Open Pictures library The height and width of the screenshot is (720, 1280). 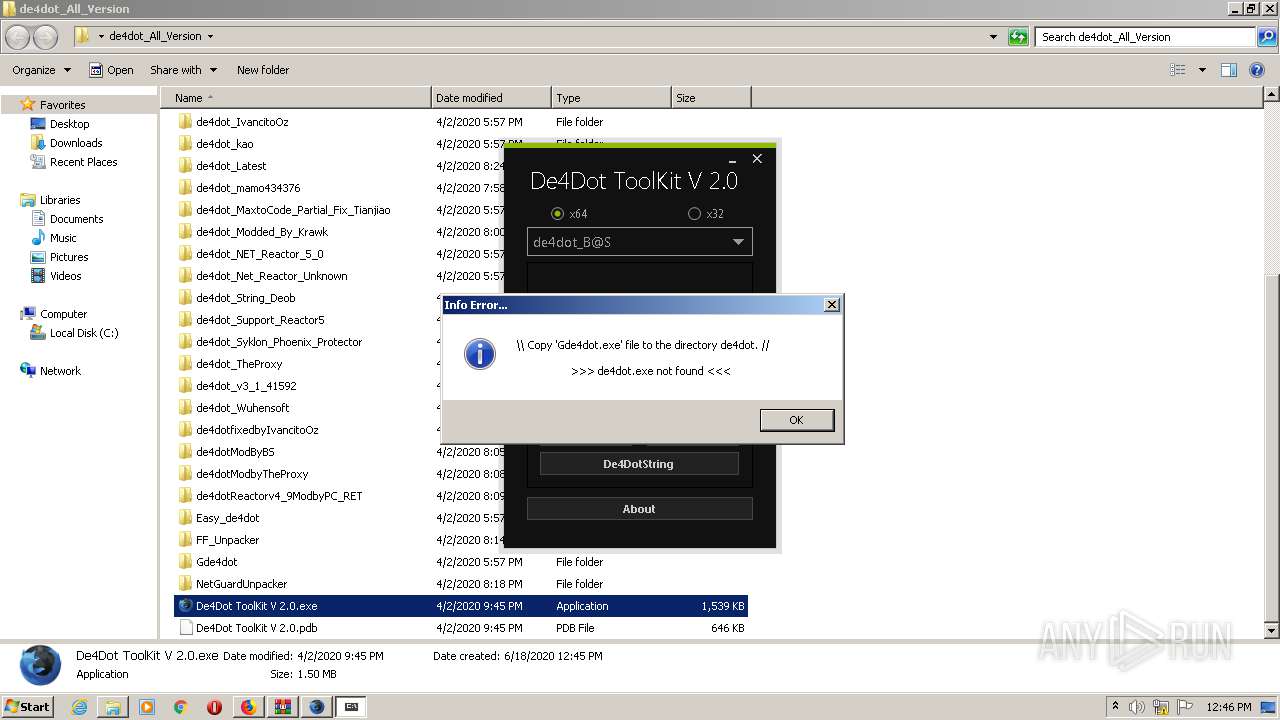(69, 257)
